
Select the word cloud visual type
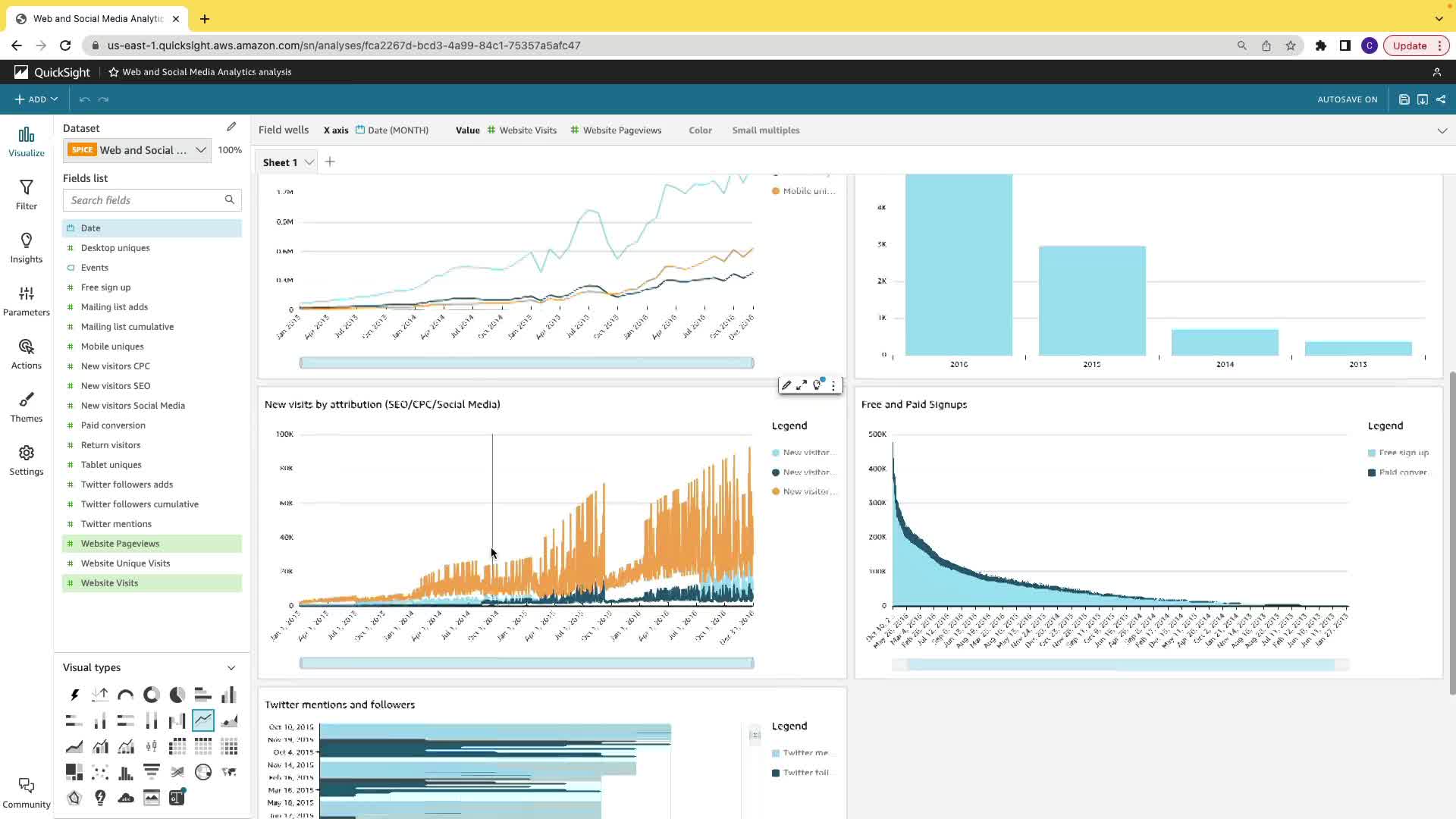(x=126, y=798)
